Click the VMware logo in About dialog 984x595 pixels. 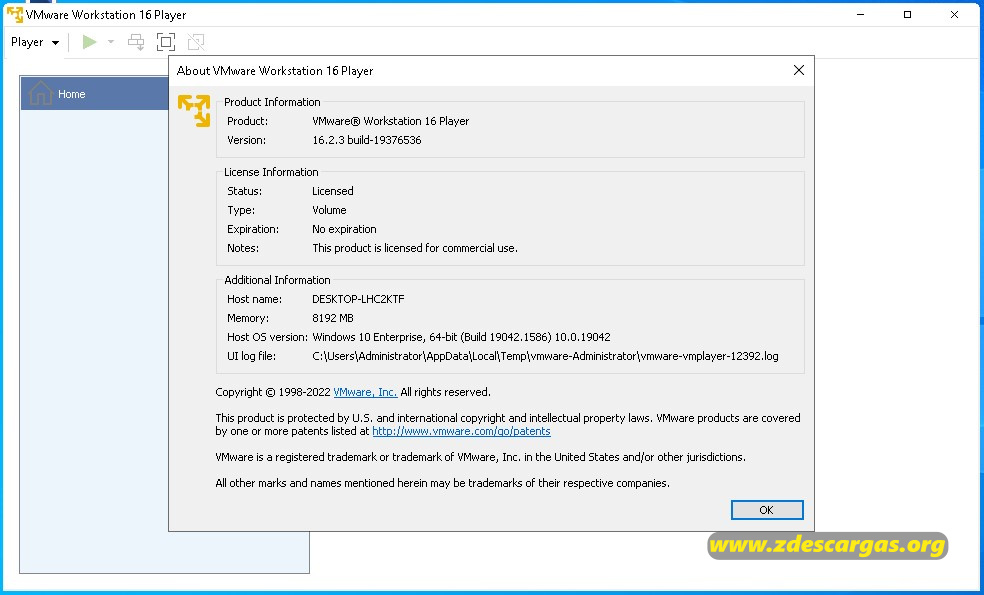point(194,110)
